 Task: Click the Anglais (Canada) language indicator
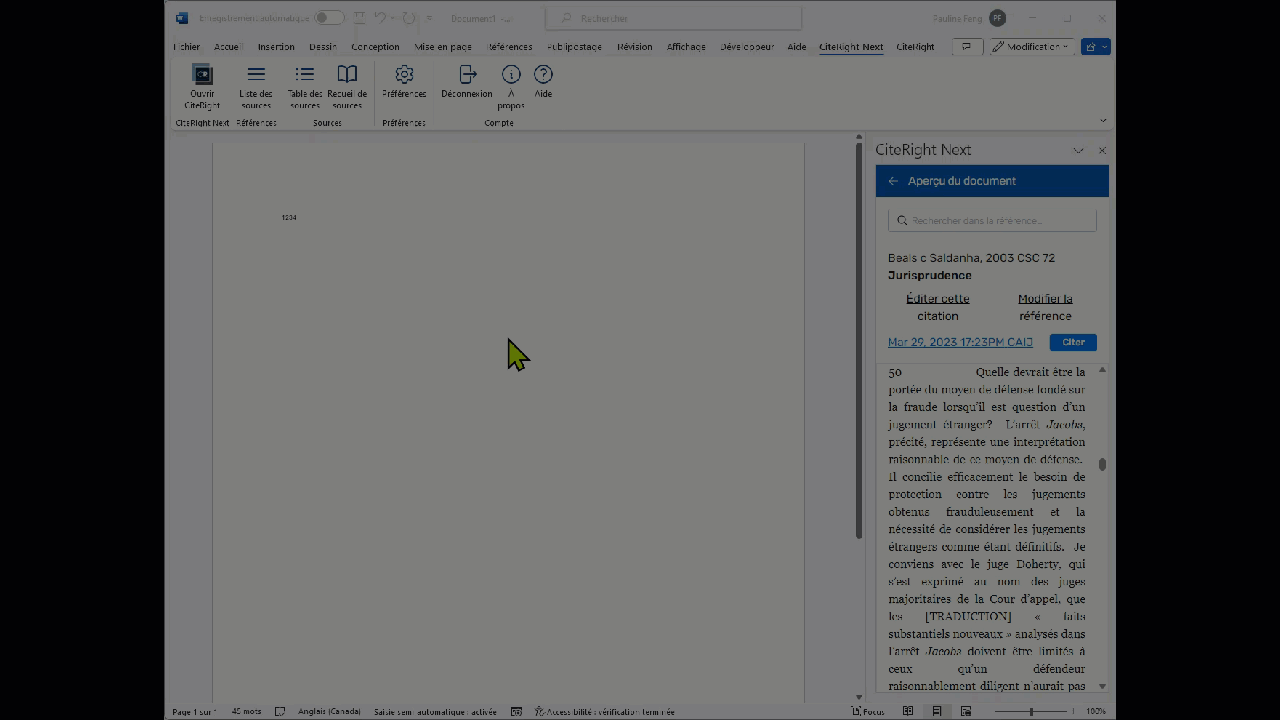[329, 711]
